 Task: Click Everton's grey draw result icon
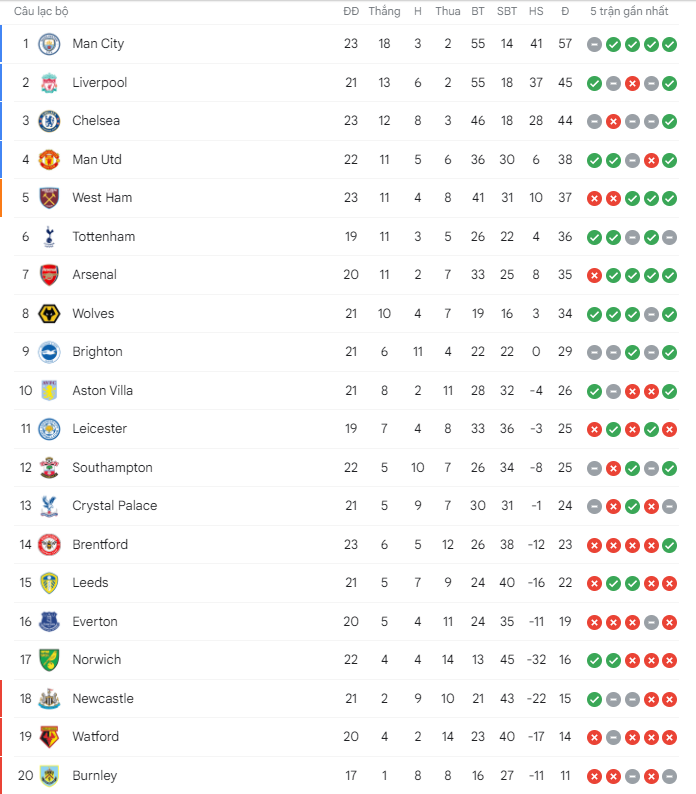[x=651, y=622]
